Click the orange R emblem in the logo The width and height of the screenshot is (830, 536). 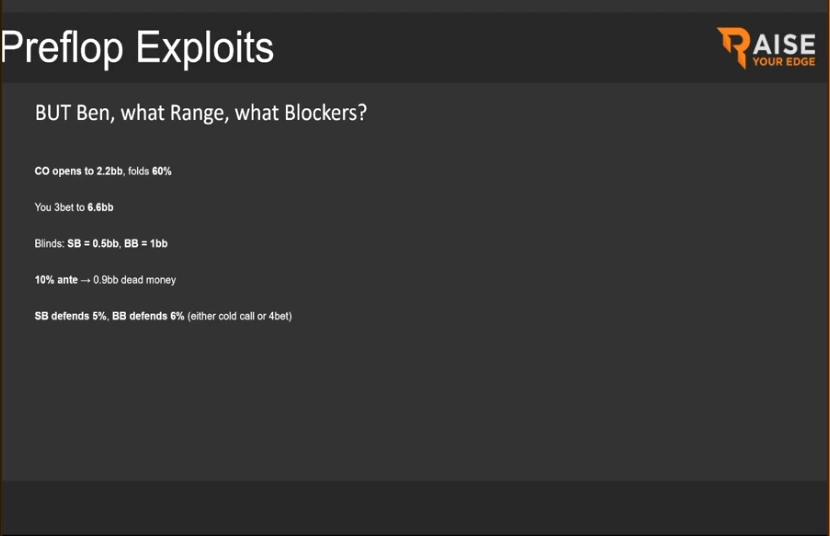(734, 47)
